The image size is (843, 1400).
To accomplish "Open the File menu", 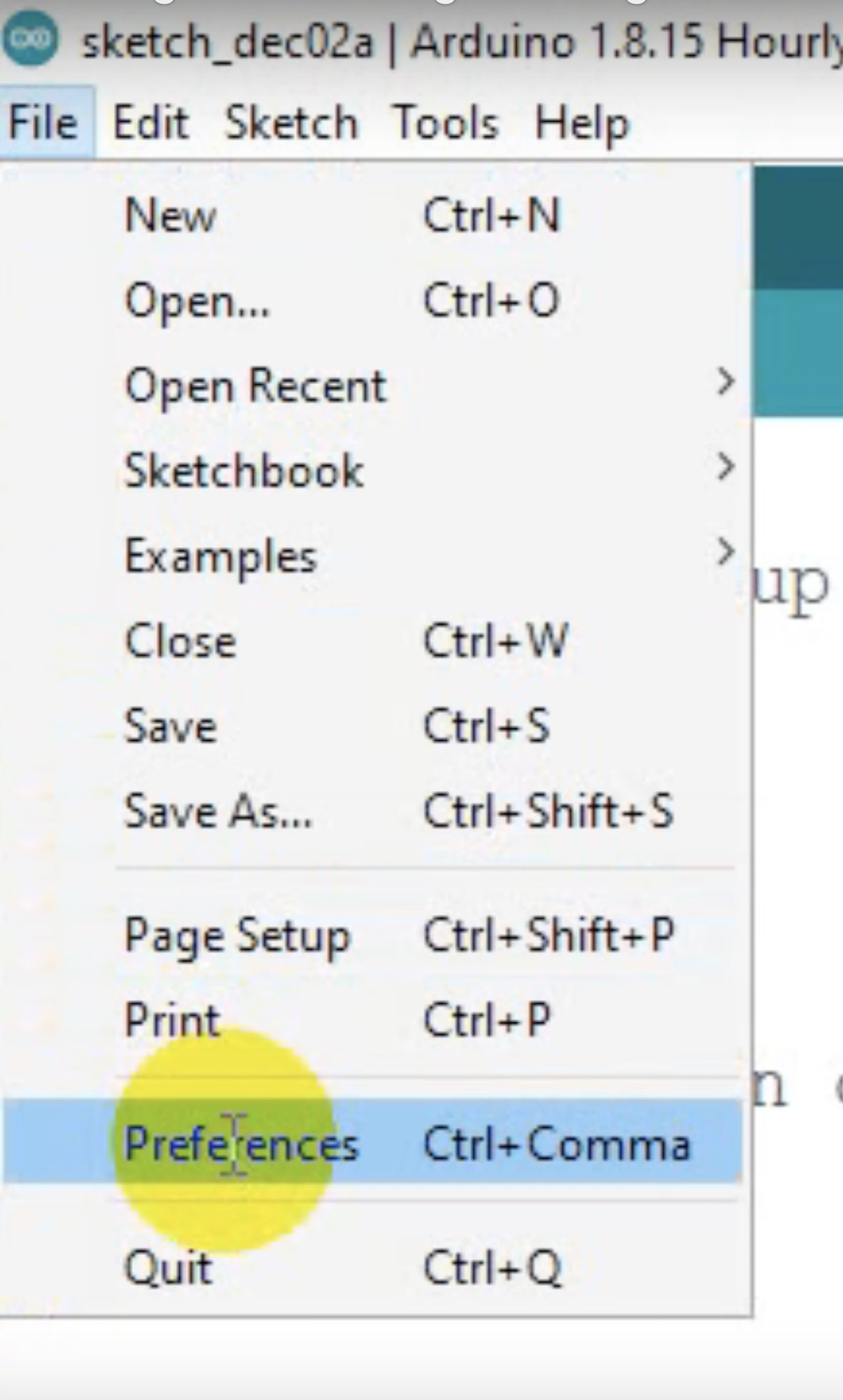I will coord(43,123).
